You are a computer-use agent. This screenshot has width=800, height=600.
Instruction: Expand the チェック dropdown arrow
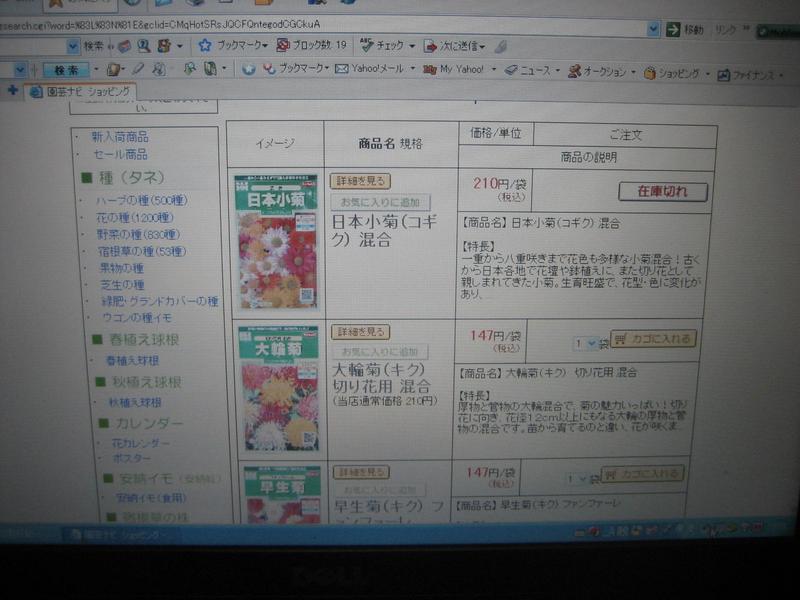(412, 46)
